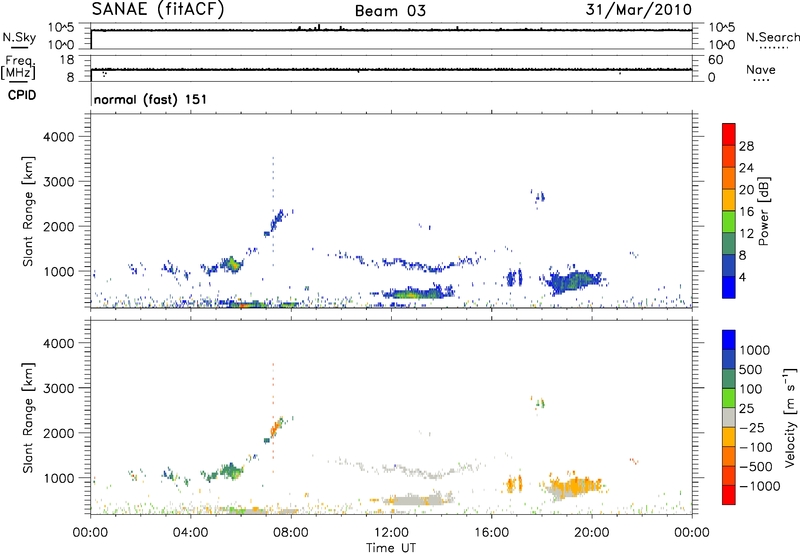800x554 pixels.
Task: Click the 'Velocity [m s-1]' colorbar title
Action: [x=790, y=417]
